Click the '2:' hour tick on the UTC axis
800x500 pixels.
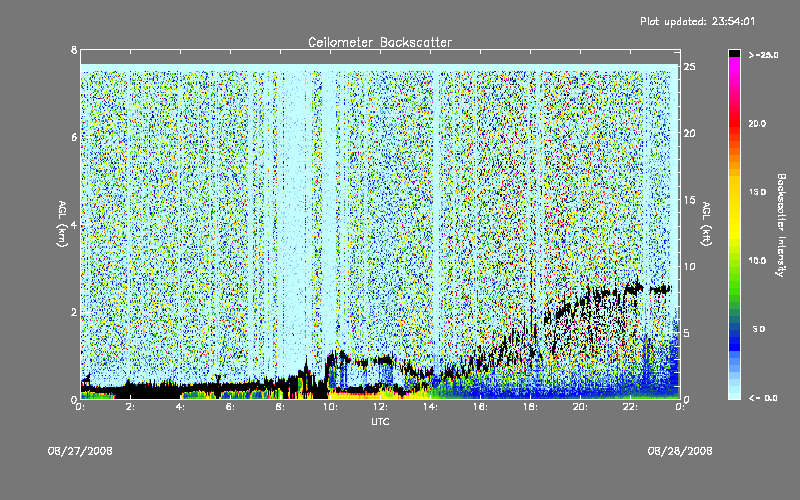pos(131,407)
